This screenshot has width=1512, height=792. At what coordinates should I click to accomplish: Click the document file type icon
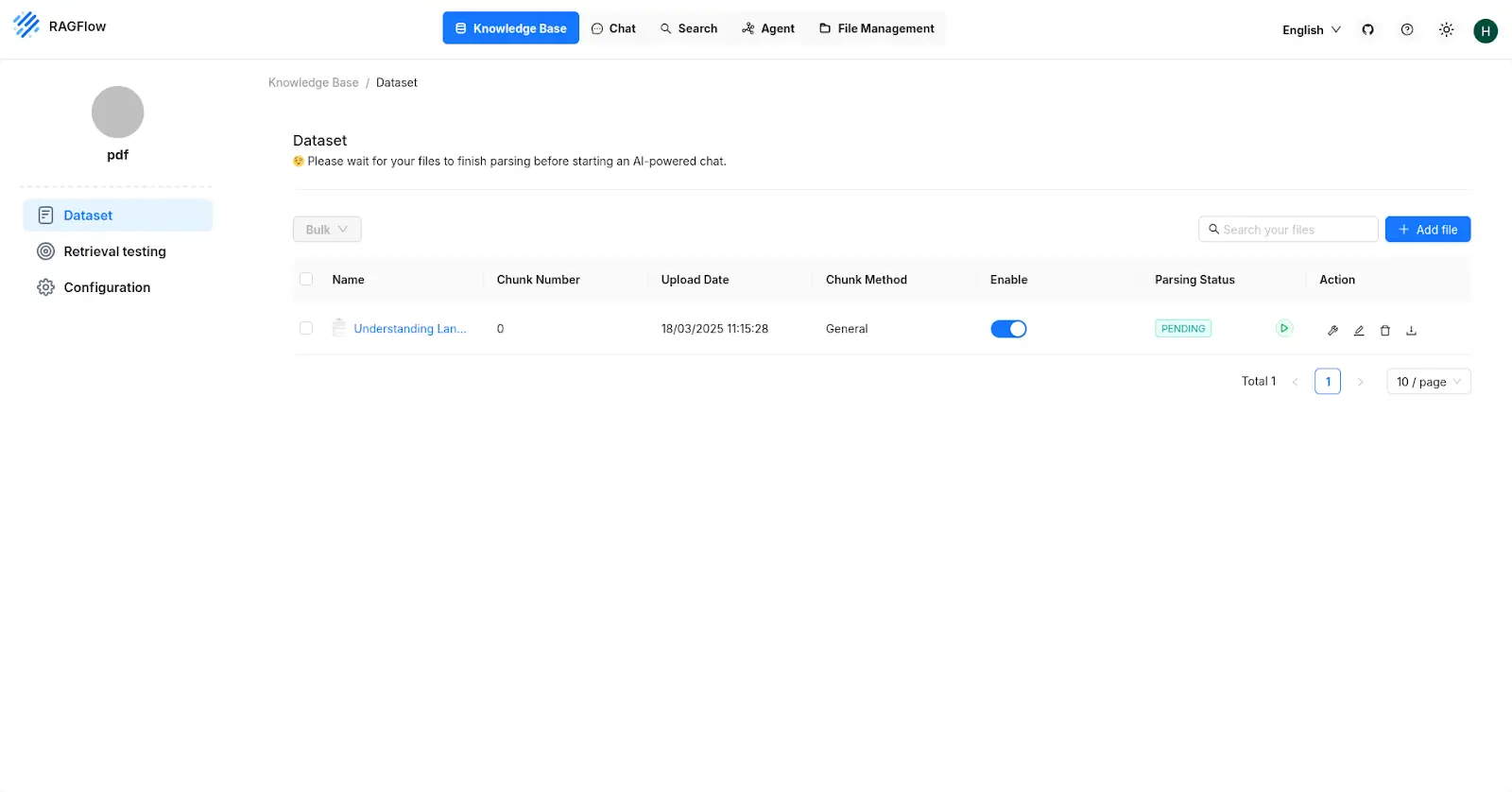pyautogui.click(x=339, y=328)
